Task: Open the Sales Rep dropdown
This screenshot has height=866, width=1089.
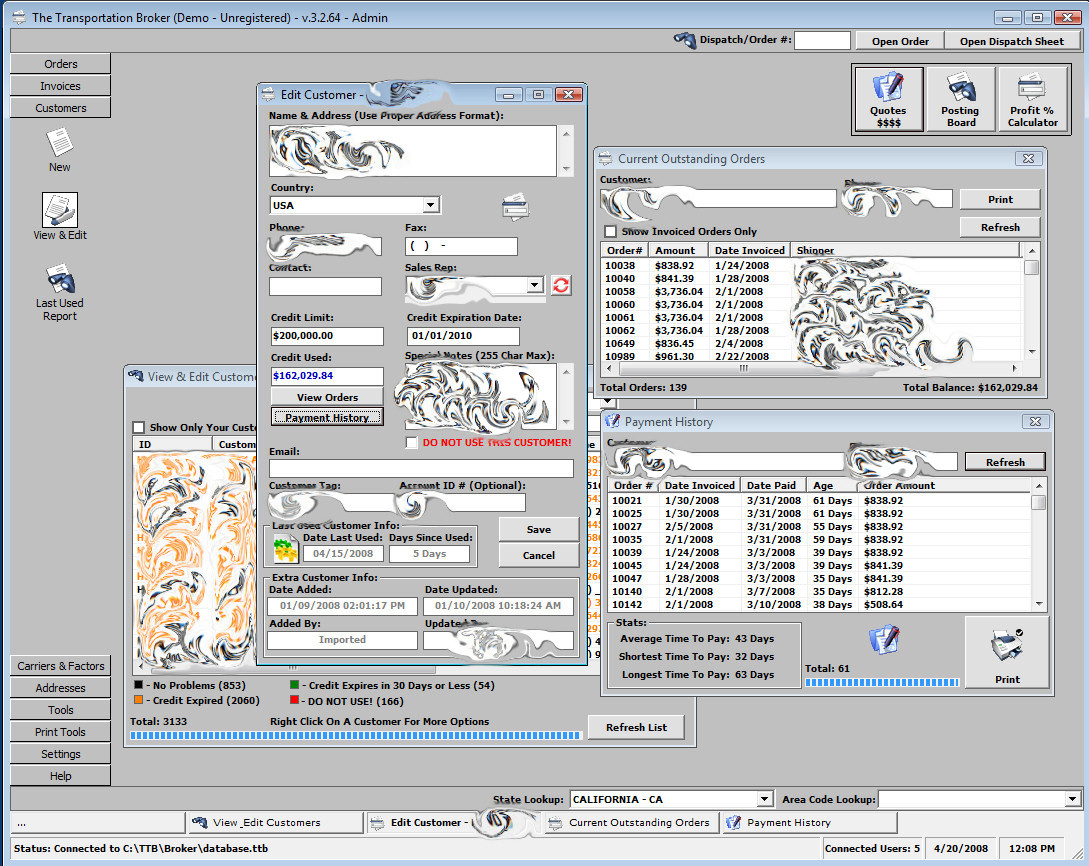Action: coord(534,285)
